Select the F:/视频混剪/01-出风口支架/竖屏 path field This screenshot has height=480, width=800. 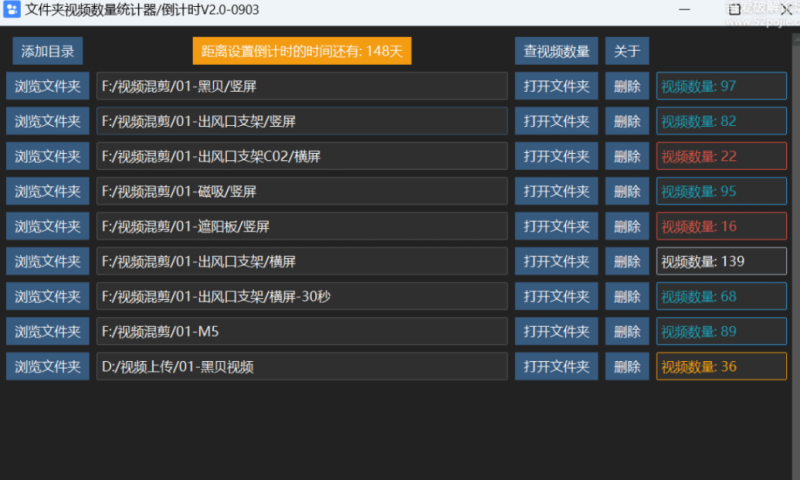click(x=302, y=121)
